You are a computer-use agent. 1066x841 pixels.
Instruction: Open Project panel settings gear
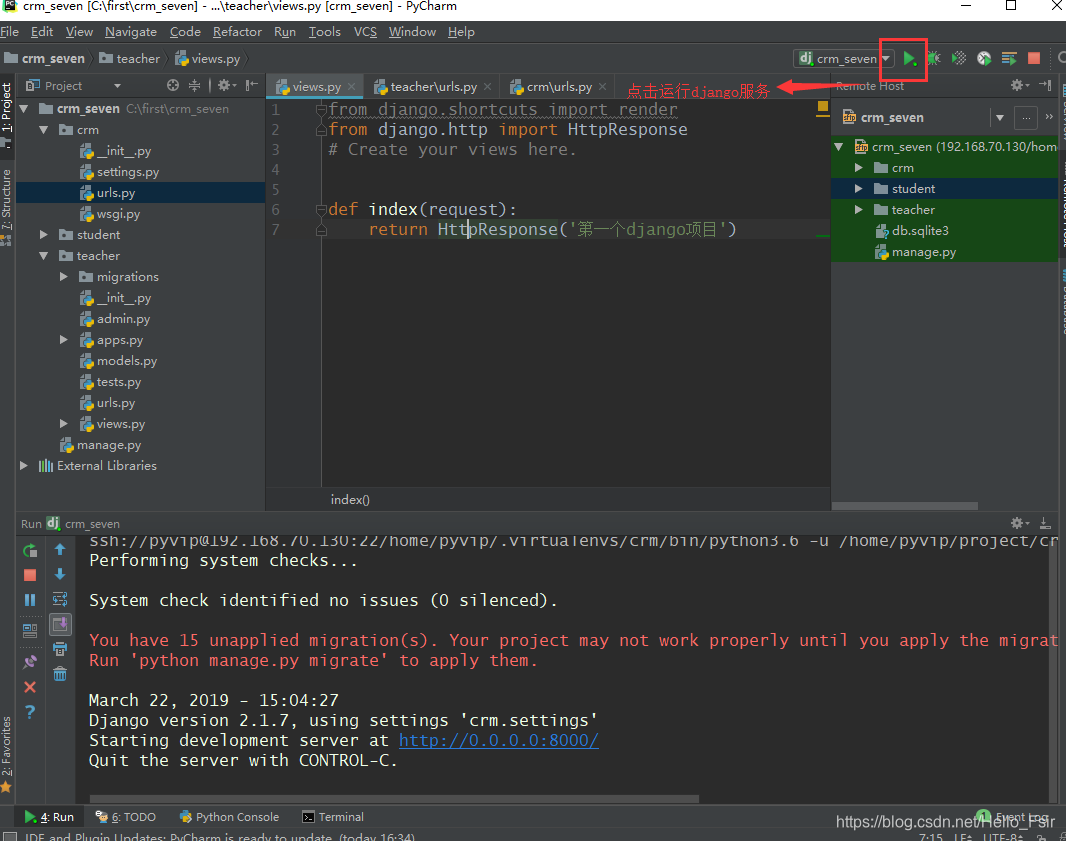[225, 85]
